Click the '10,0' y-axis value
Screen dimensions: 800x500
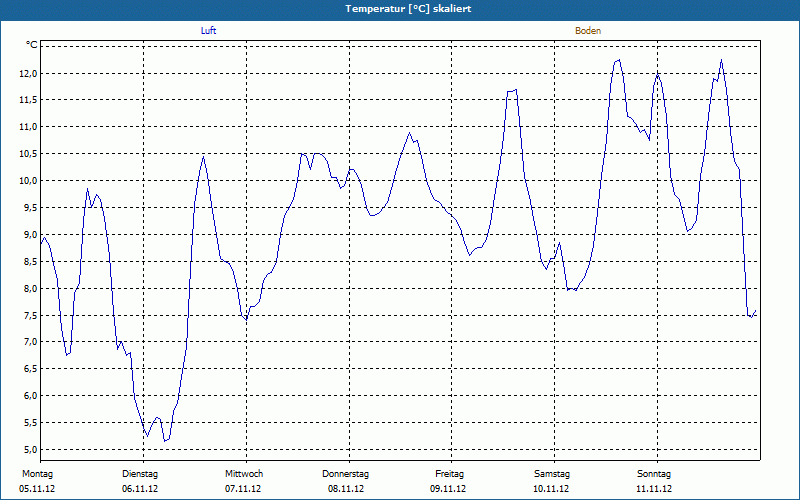29,181
